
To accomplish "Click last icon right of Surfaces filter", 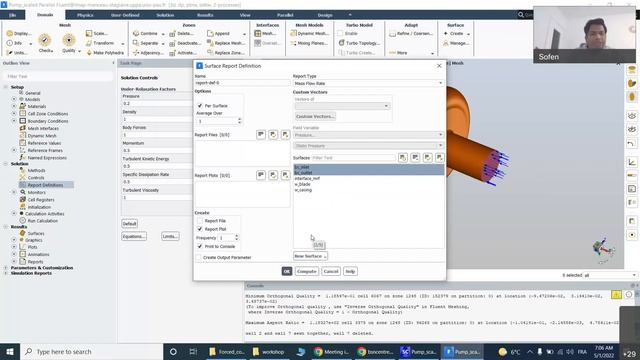I will [439, 158].
